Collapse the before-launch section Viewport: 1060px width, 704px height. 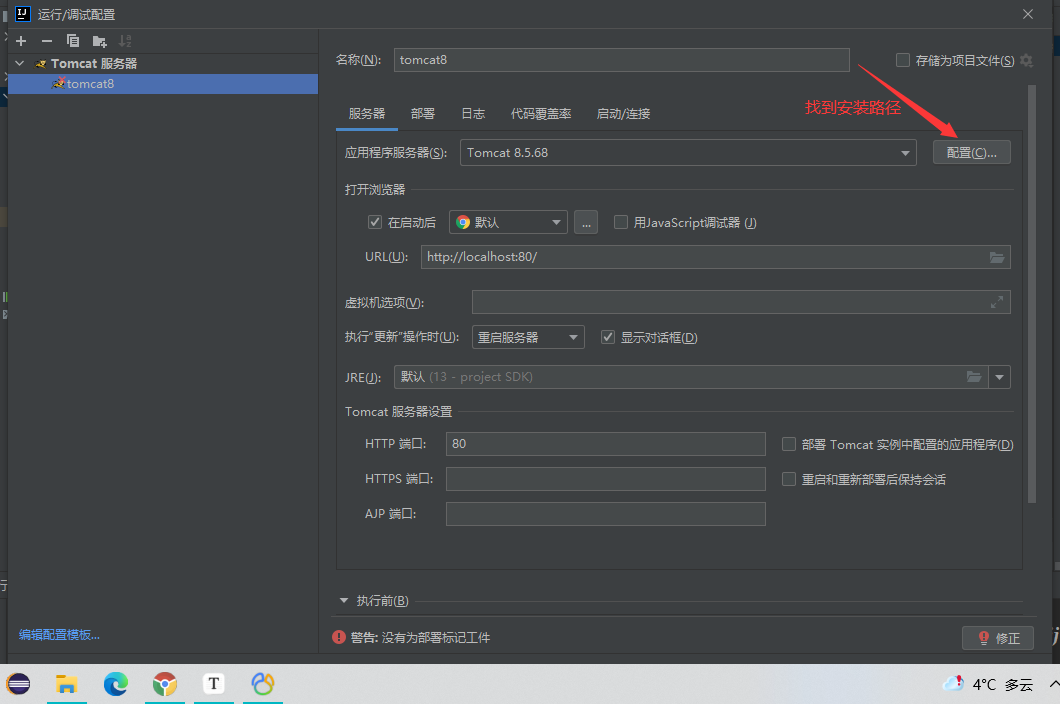pos(343,601)
